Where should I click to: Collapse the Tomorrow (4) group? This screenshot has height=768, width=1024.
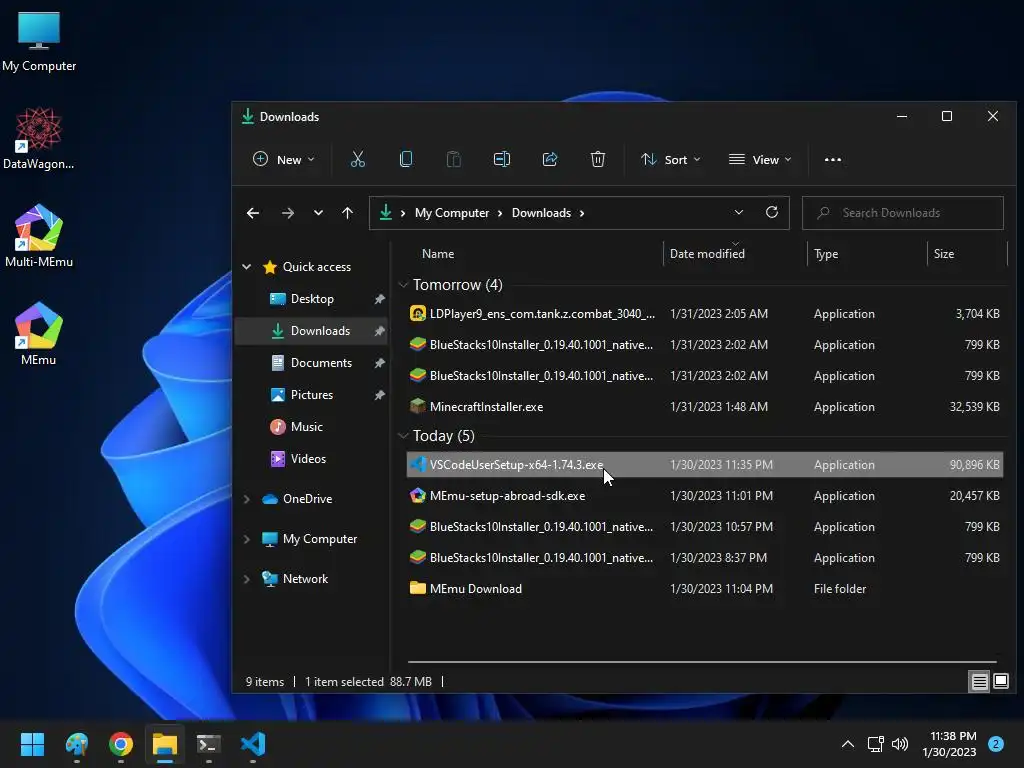click(x=404, y=285)
